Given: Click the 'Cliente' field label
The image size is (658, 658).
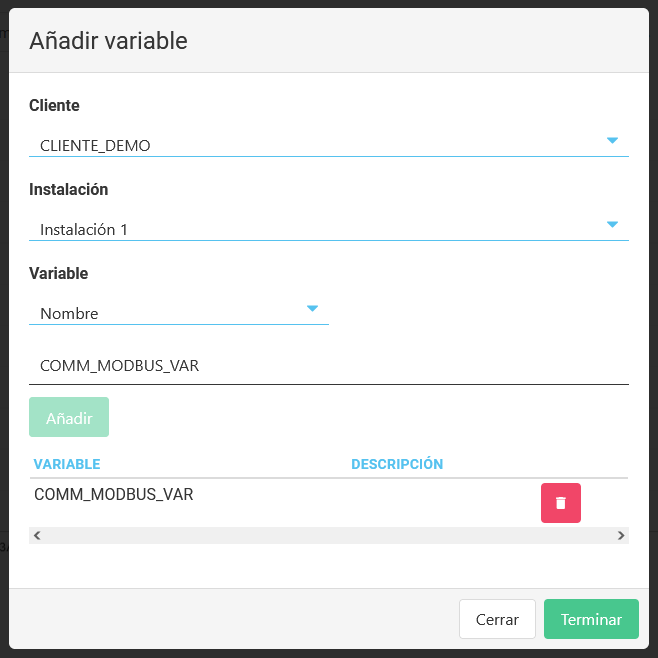Looking at the screenshot, I should 54,105.
